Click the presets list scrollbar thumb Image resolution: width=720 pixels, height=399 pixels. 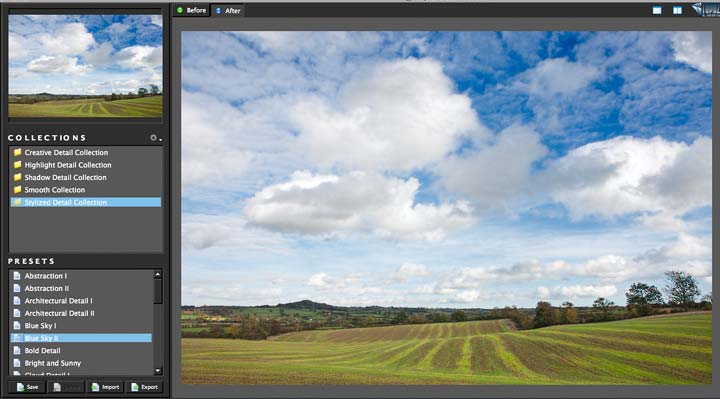[158, 292]
